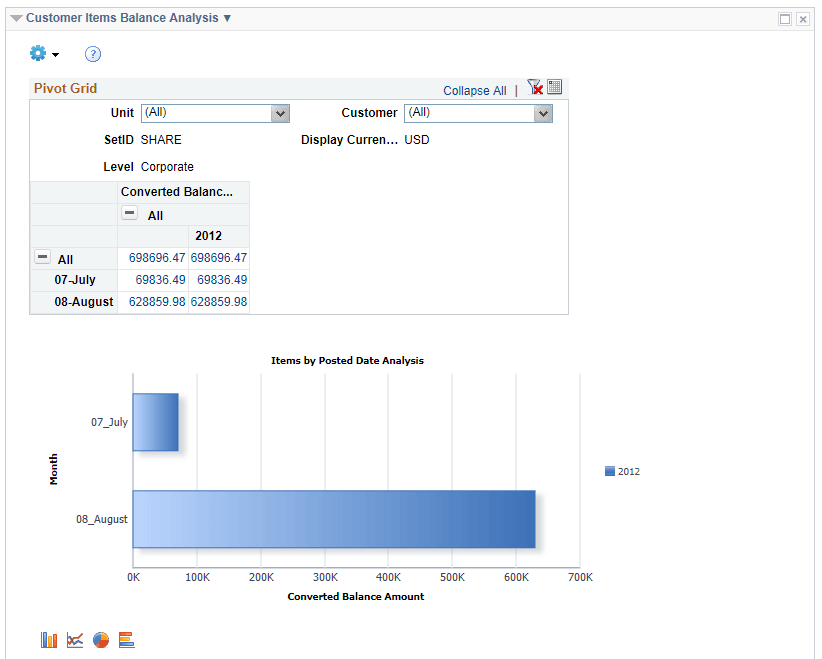The image size is (822, 659).
Task: Collapse the All row in the grid
Action: [x=42, y=257]
